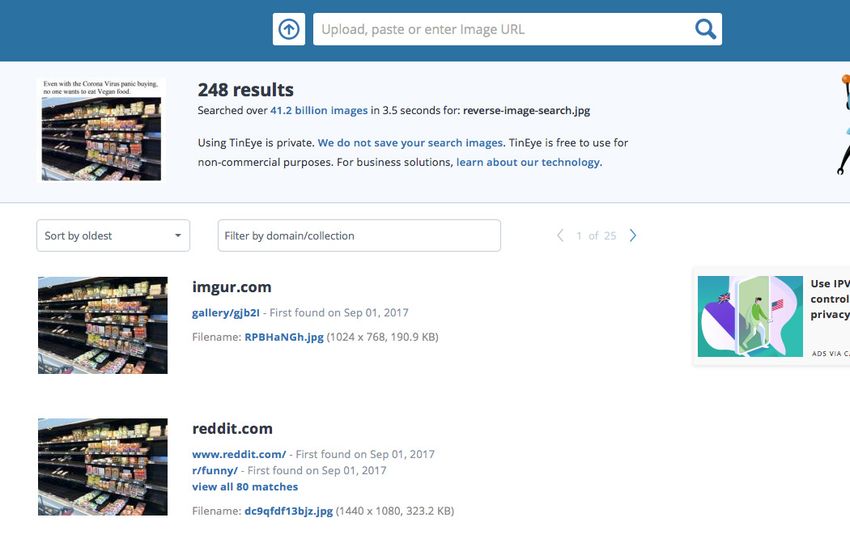
Task: Click the 248 results heading
Action: click(246, 89)
